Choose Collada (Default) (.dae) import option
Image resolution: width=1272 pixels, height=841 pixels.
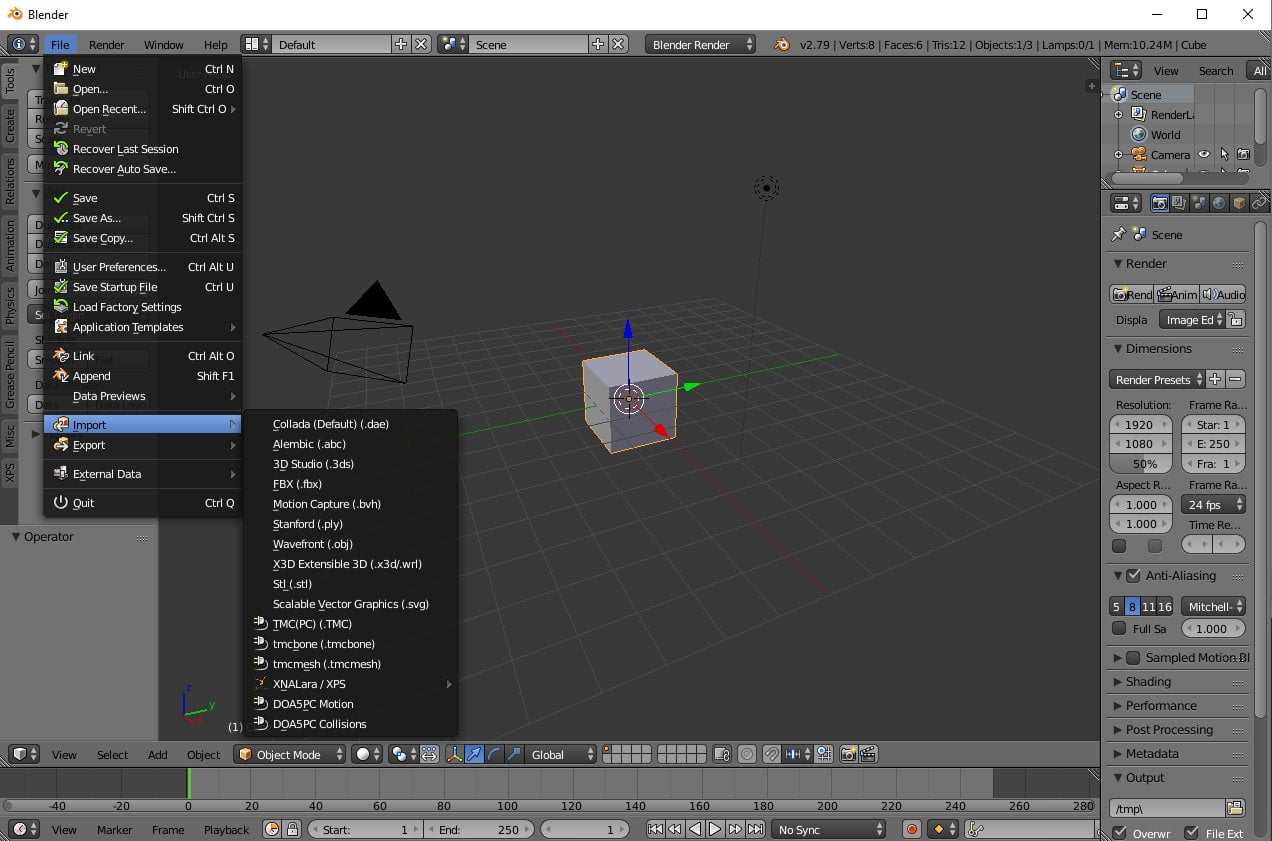click(350, 424)
